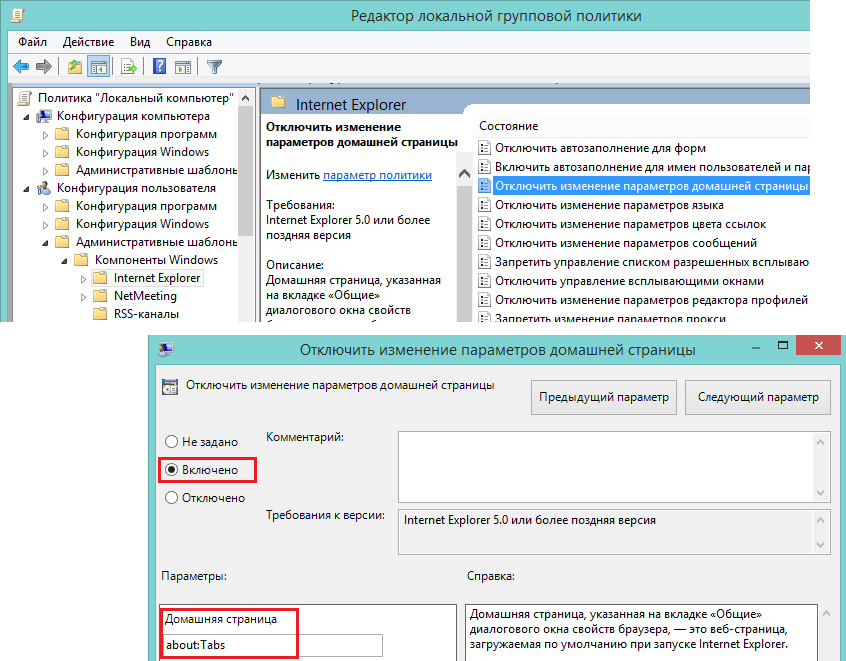Click the folder icon of 'RSS-каналы'
Image resolution: width=846 pixels, height=661 pixels.
[x=100, y=314]
